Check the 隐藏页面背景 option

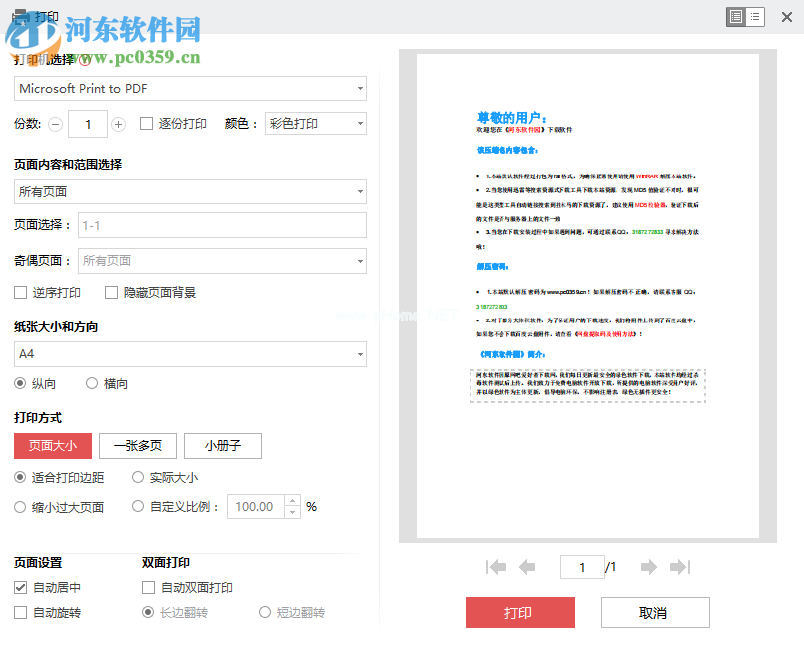[112, 292]
